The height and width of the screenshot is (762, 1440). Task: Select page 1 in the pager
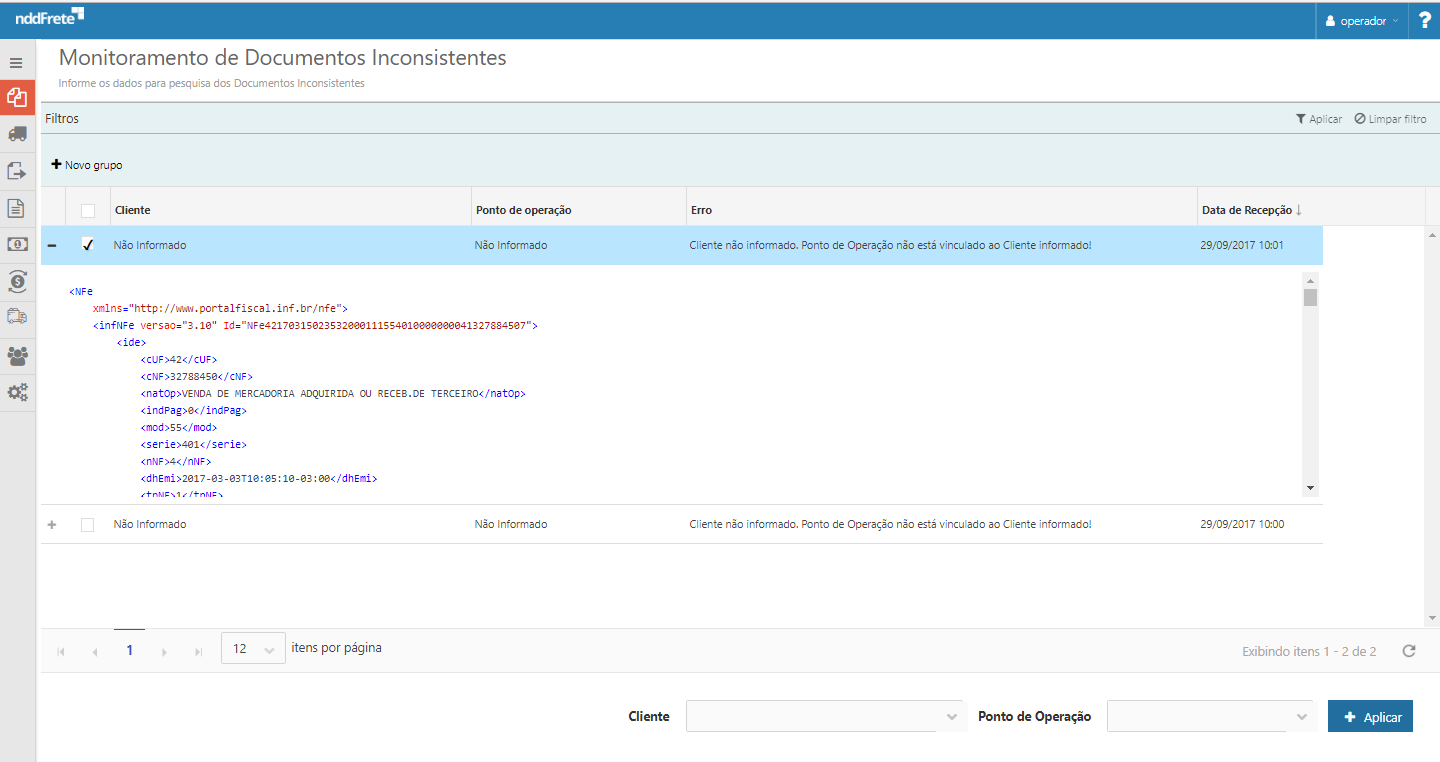[x=130, y=650]
